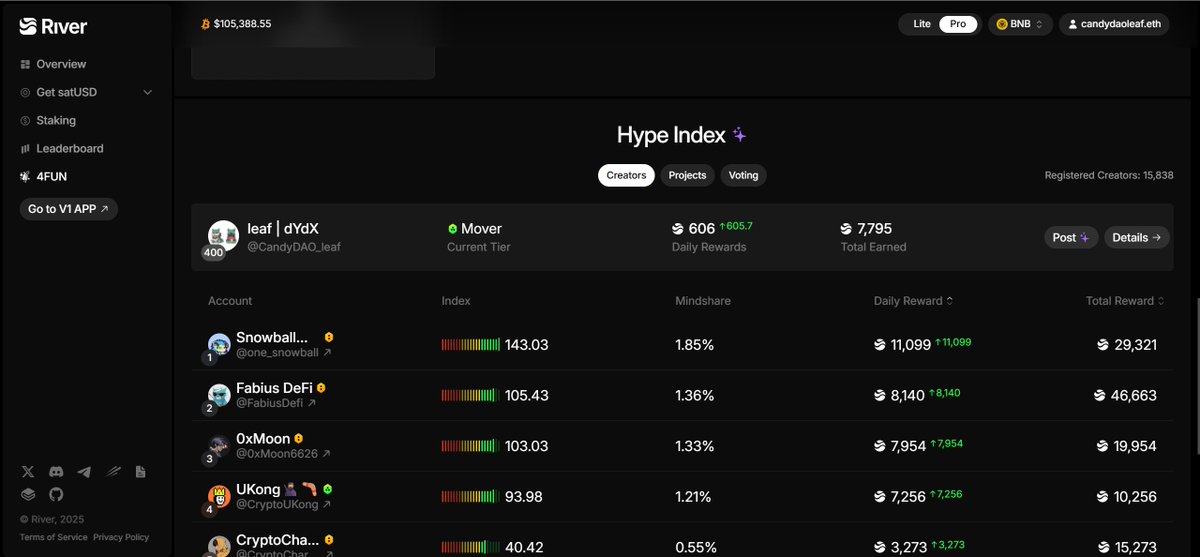1200x557 pixels.
Task: Click the Go to V1 APP button
Action: coord(68,209)
